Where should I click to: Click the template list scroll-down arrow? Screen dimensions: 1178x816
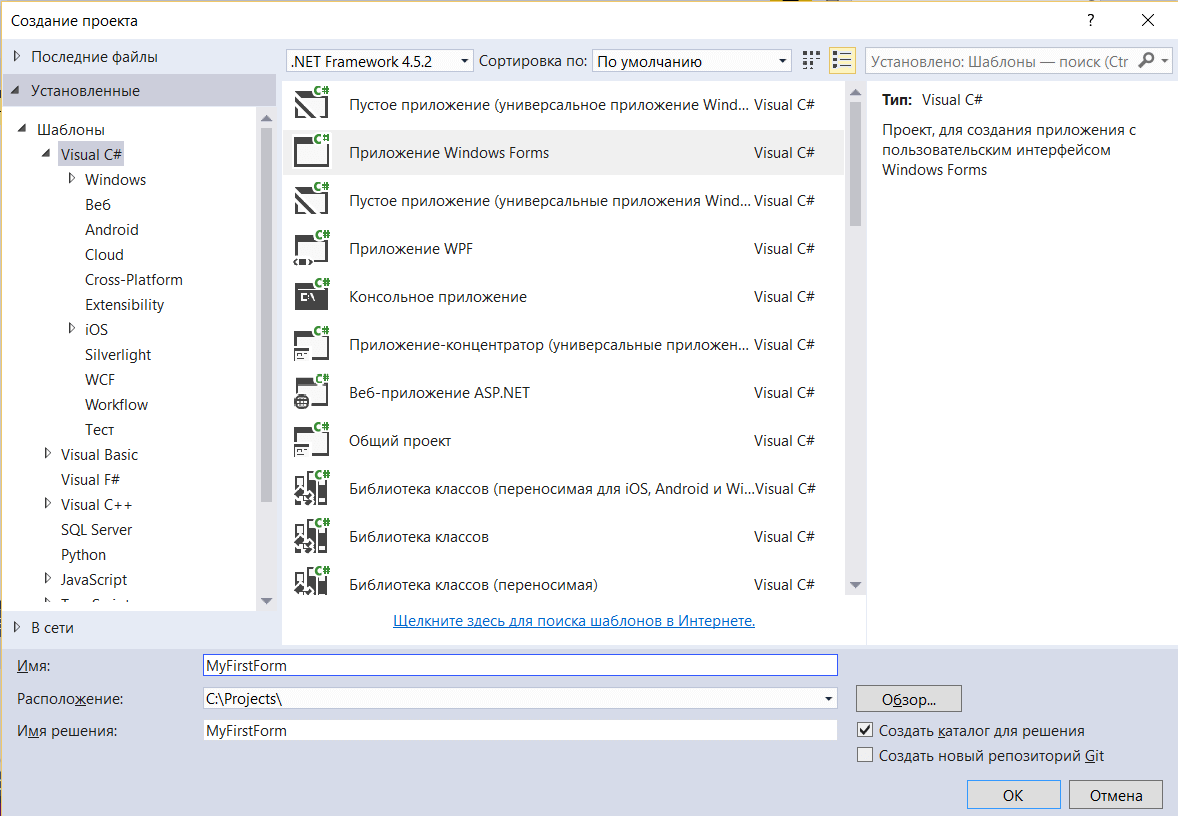pyautogui.click(x=855, y=585)
